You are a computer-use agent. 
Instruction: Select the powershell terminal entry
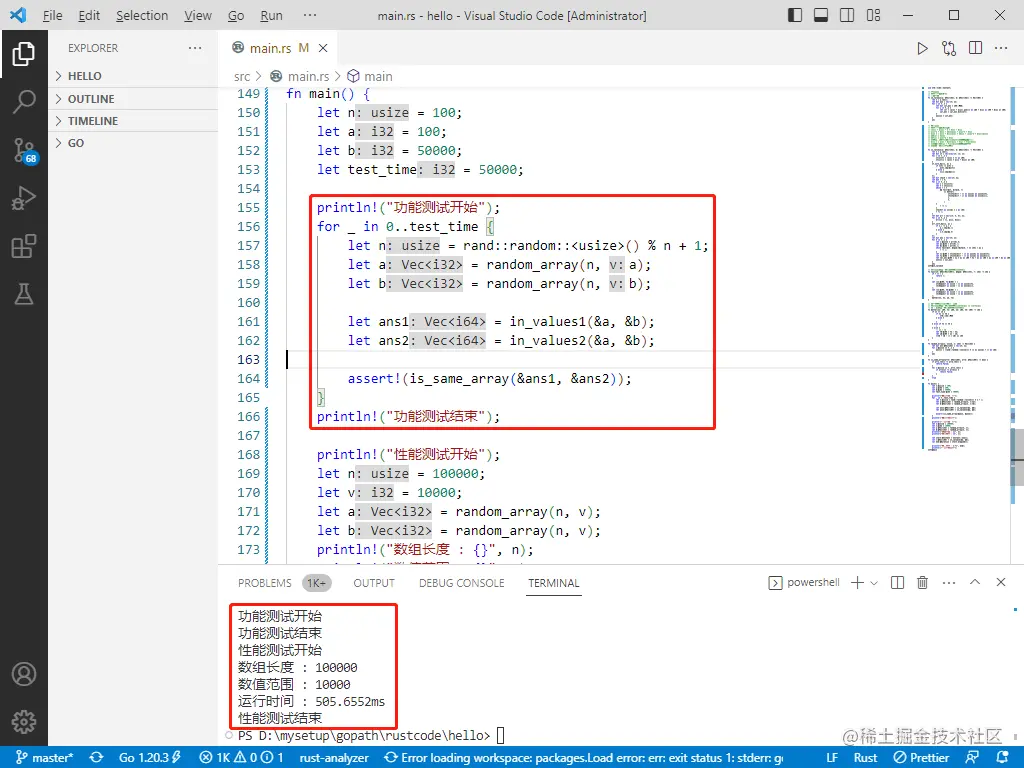804,583
